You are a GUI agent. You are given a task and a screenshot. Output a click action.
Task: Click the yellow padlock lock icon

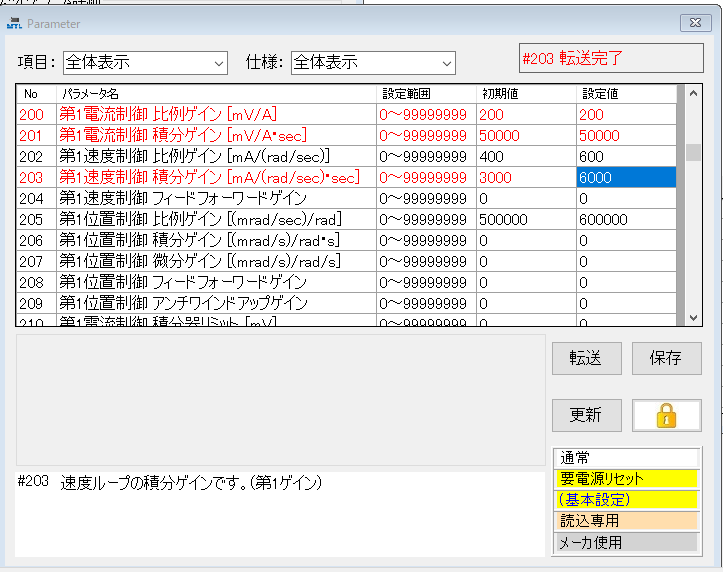click(667, 415)
